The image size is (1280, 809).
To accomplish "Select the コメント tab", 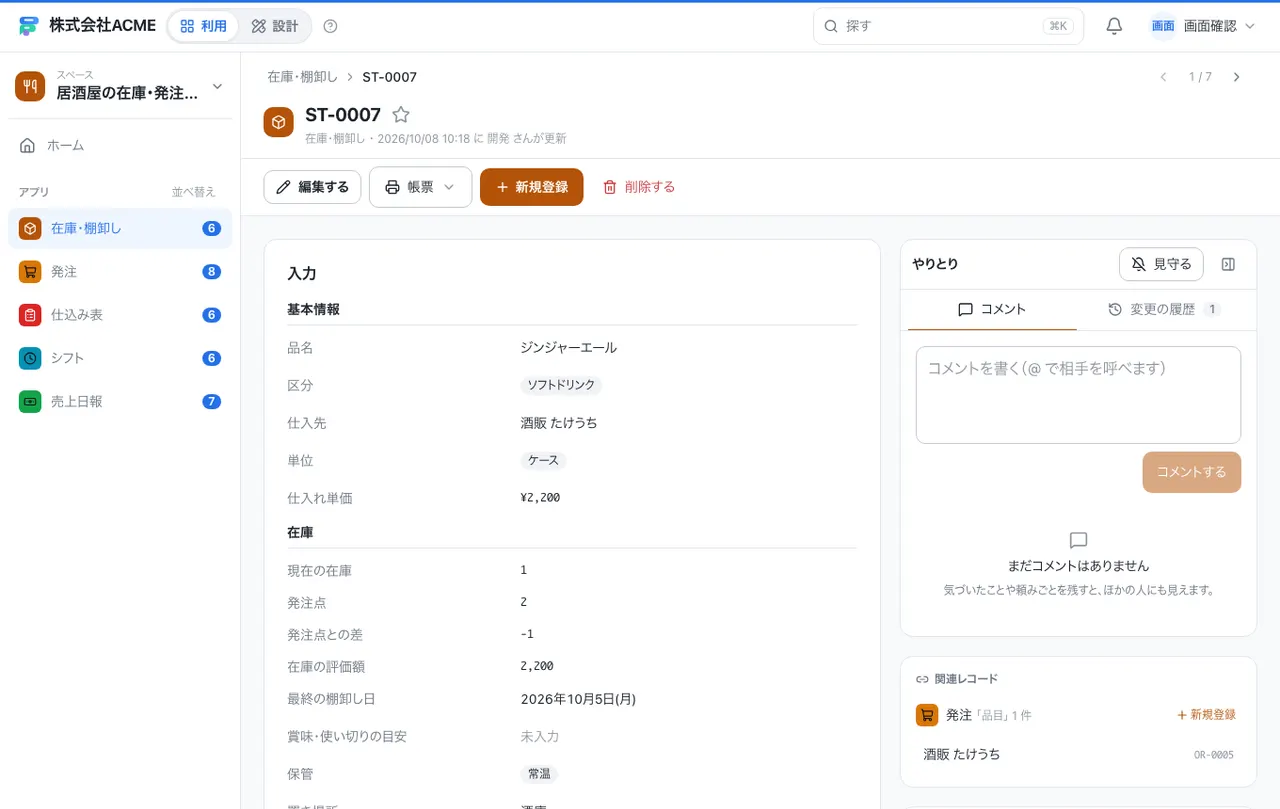I will pos(992,309).
